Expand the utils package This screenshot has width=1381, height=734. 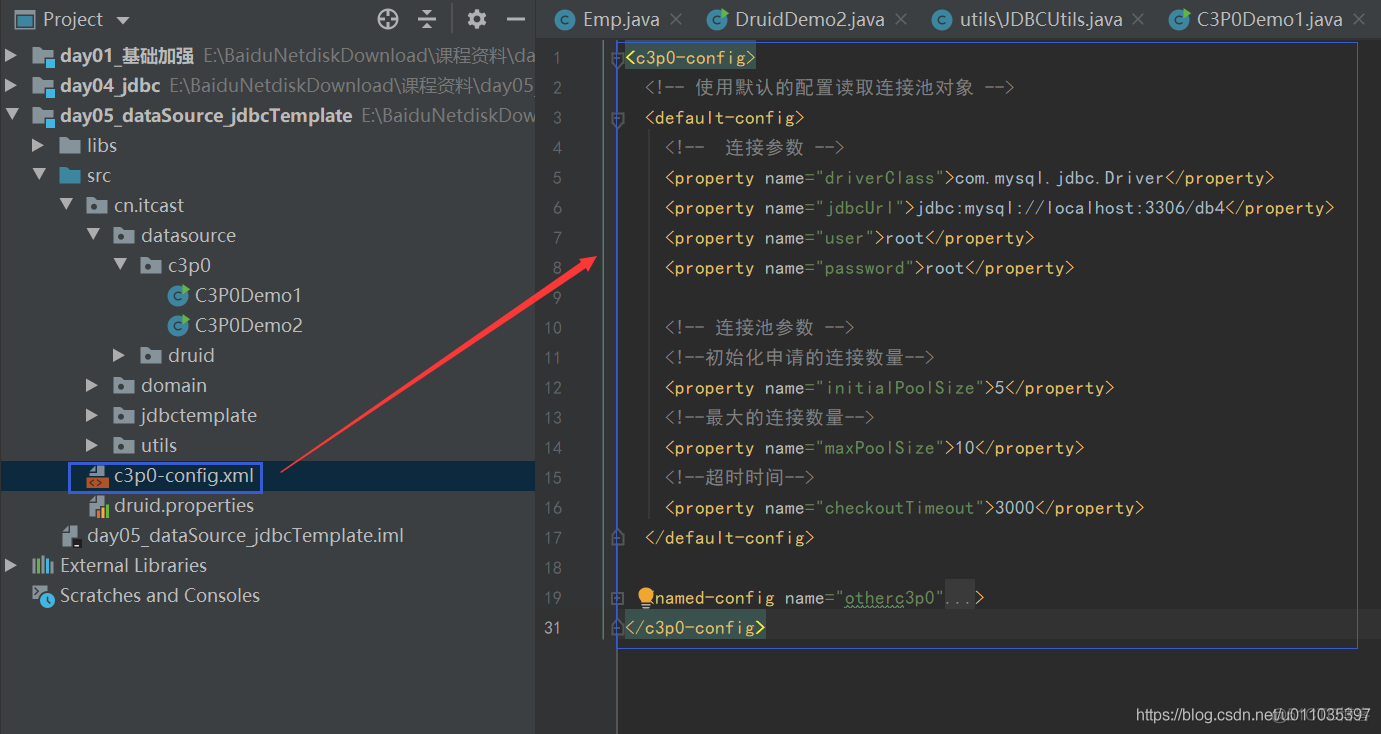point(93,446)
